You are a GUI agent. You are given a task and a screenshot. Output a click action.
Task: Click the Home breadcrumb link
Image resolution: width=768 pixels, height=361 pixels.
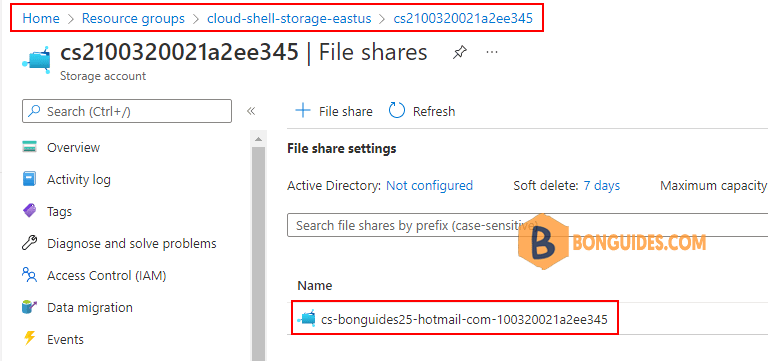coord(41,19)
